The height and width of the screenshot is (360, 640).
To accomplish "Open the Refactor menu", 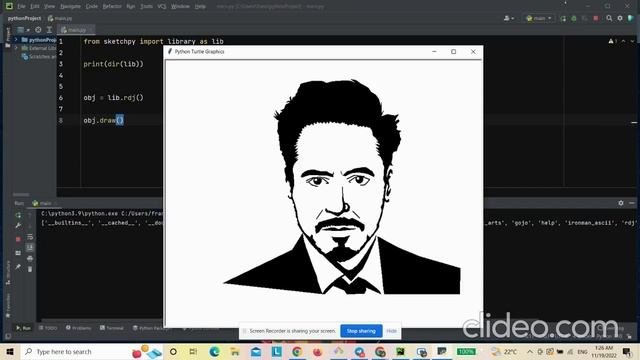I will tap(112, 6).
